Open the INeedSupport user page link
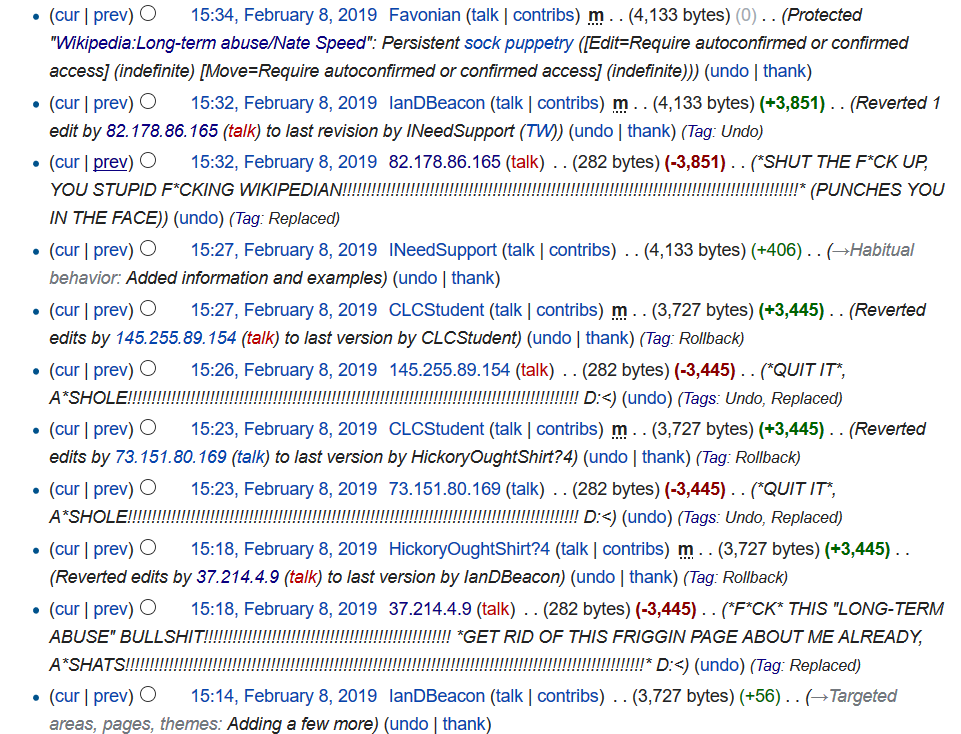961x734 pixels. 443,250
